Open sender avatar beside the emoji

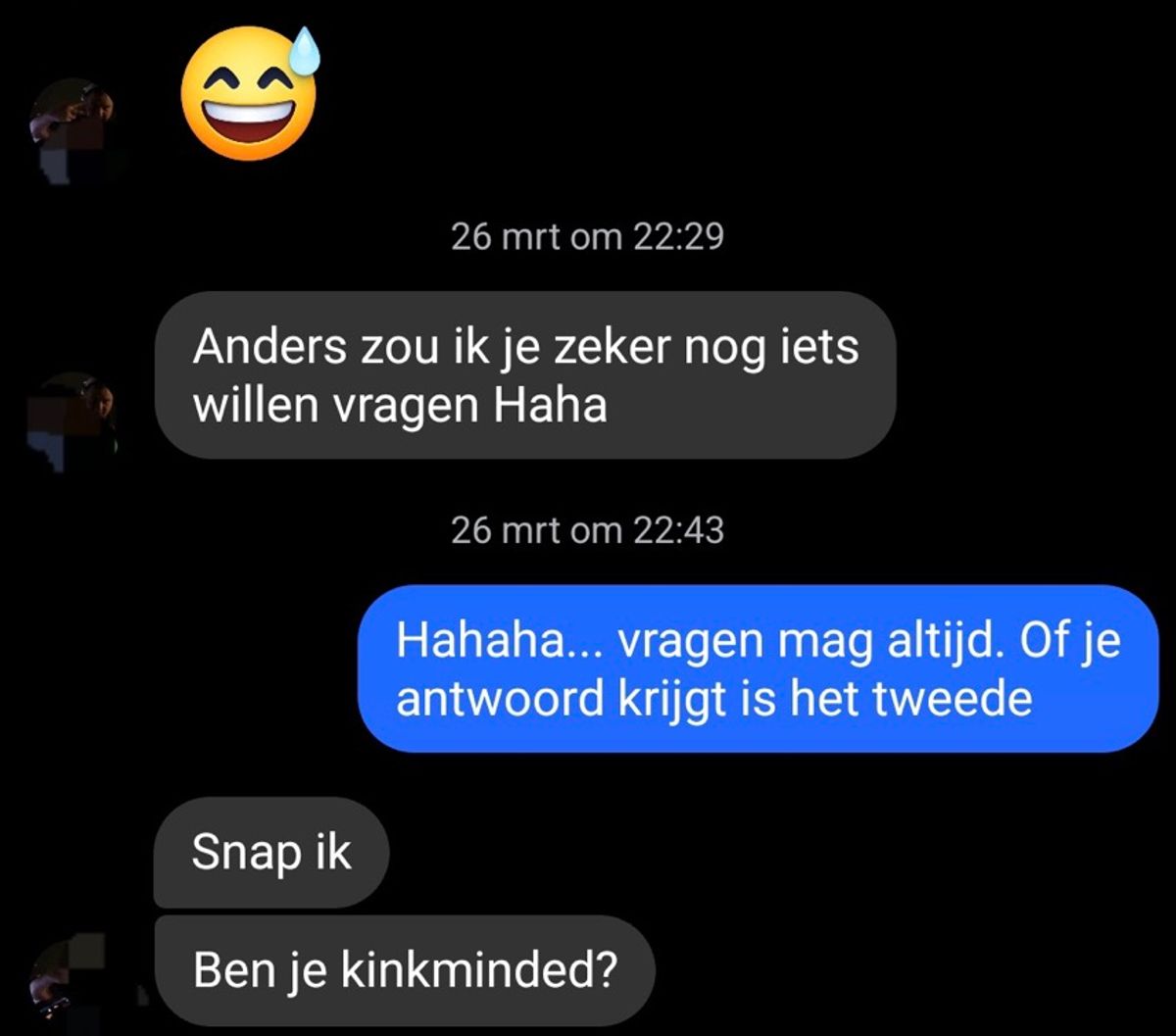coord(73,128)
